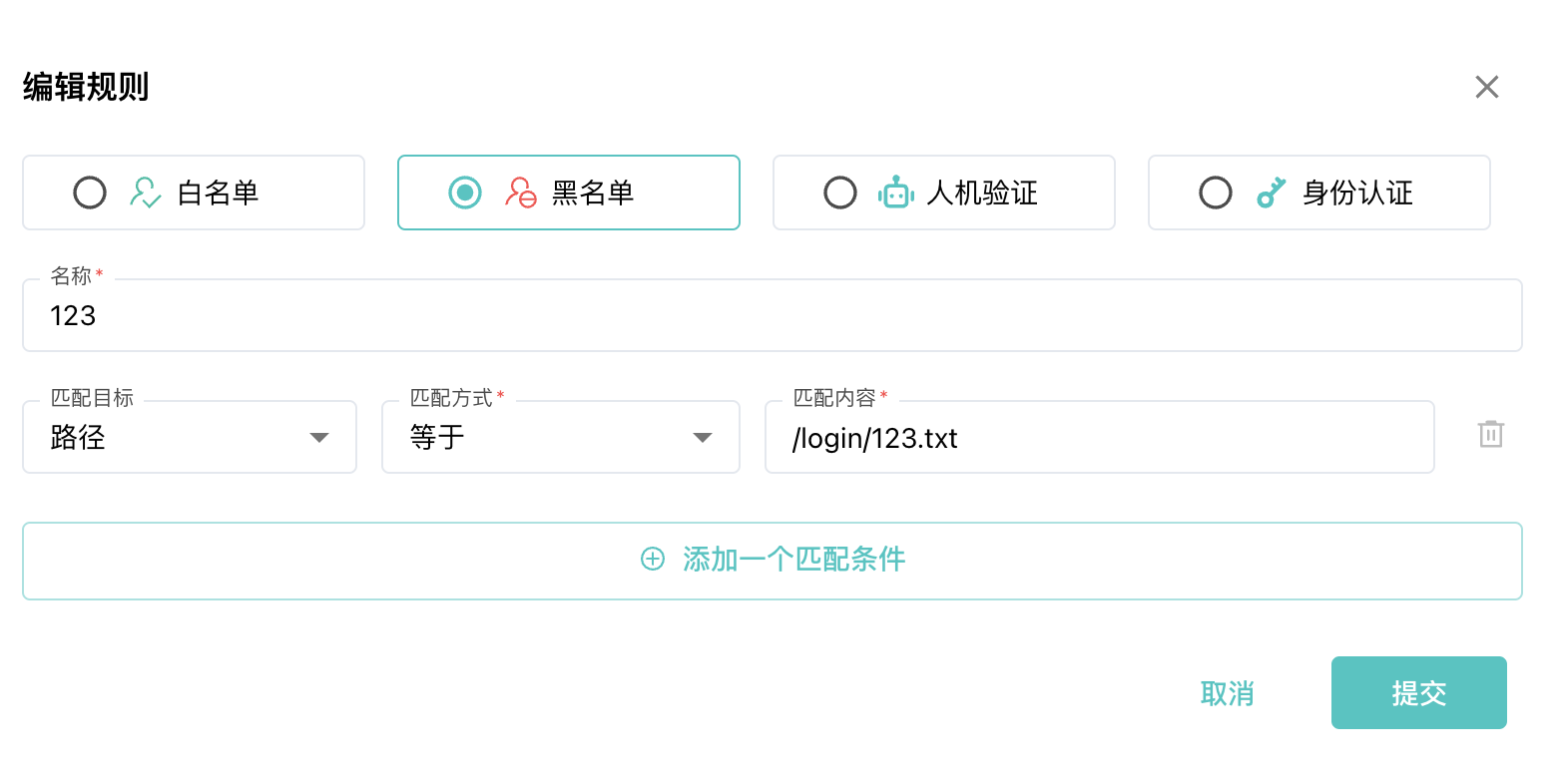Image resolution: width=1563 pixels, height=784 pixels.
Task: Click the robot icon for 人机验证
Action: pos(896,193)
